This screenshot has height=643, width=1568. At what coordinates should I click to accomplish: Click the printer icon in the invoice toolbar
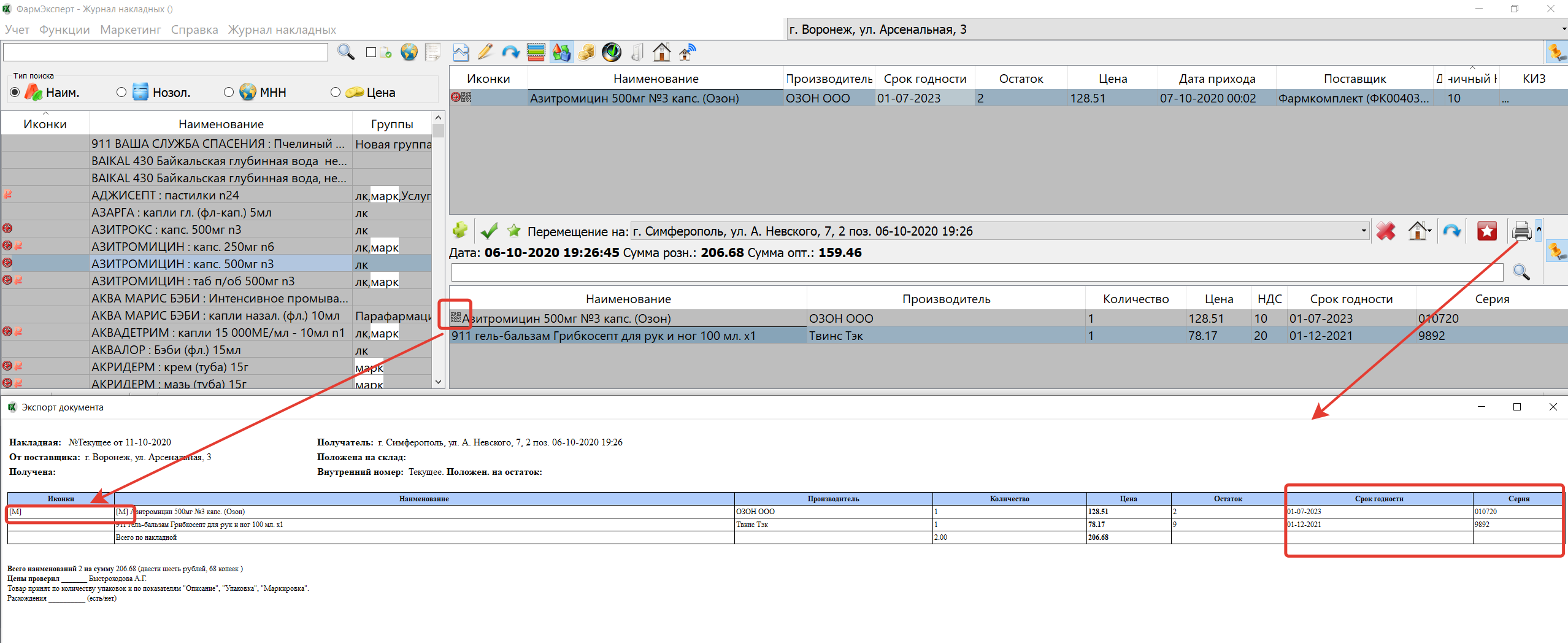[1521, 231]
